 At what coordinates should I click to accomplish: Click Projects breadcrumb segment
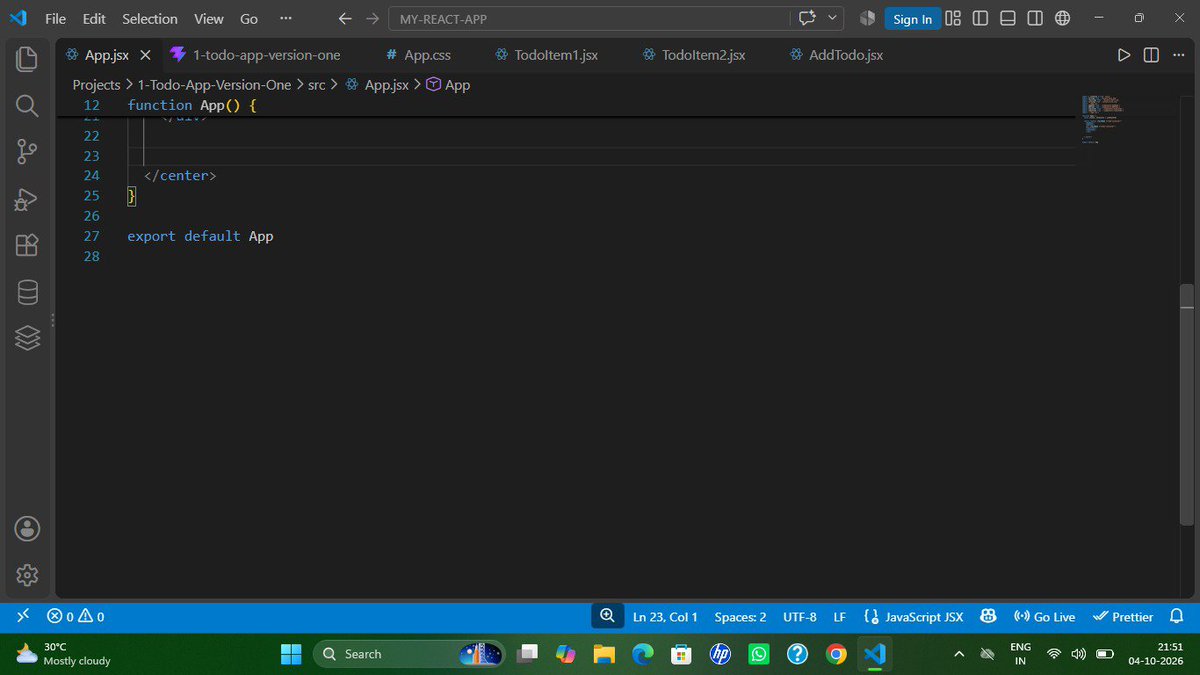96,85
